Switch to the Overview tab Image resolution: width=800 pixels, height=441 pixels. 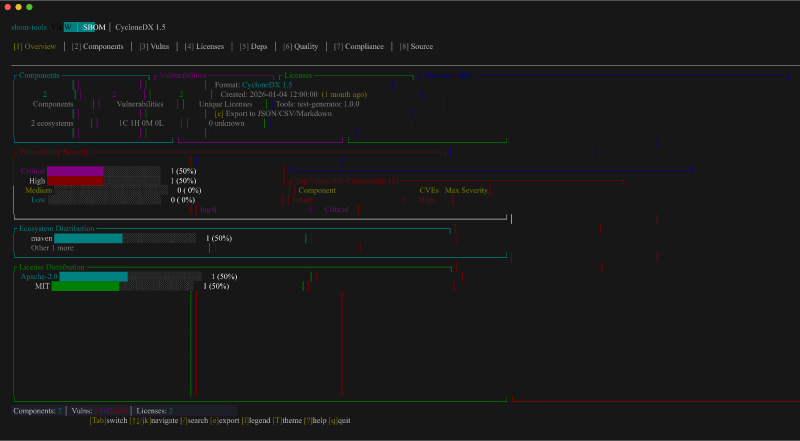coord(35,47)
